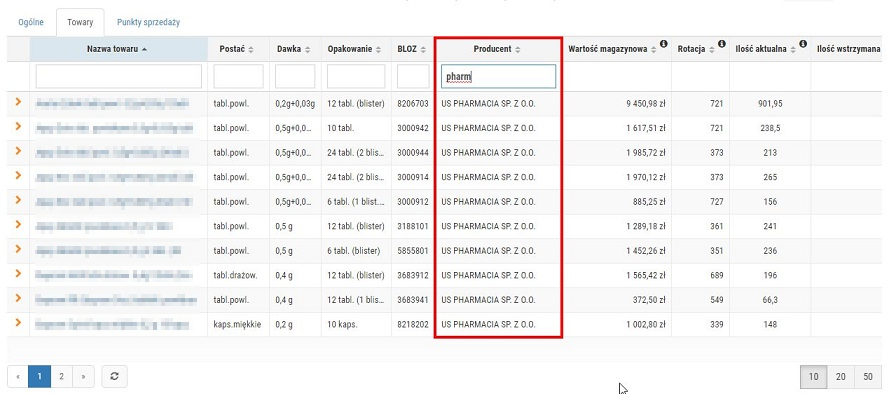Viewport: 889px width, 394px height.
Task: Expand the kaps.miękkie product row
Action: tap(18, 323)
